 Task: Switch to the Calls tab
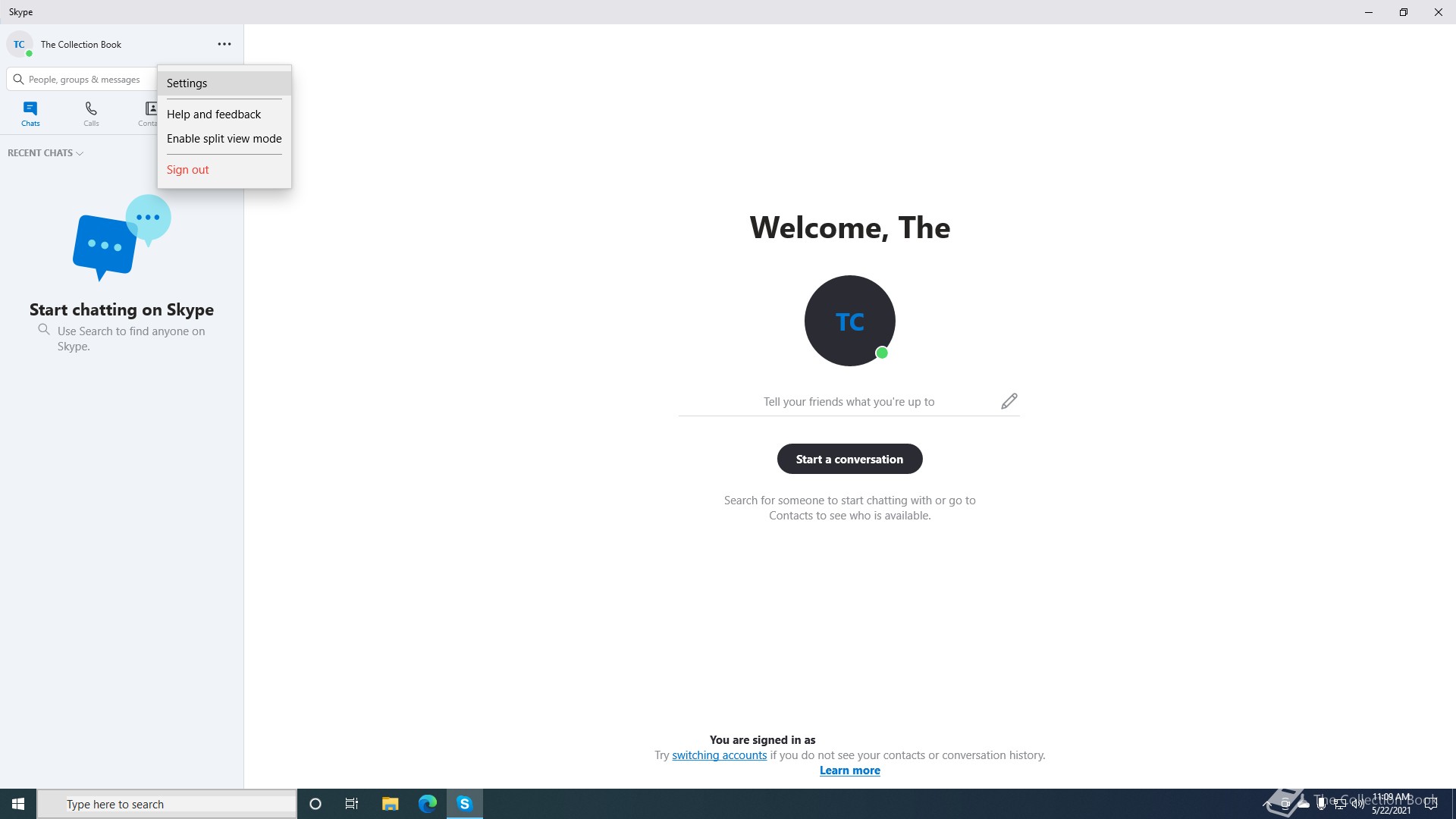point(91,114)
